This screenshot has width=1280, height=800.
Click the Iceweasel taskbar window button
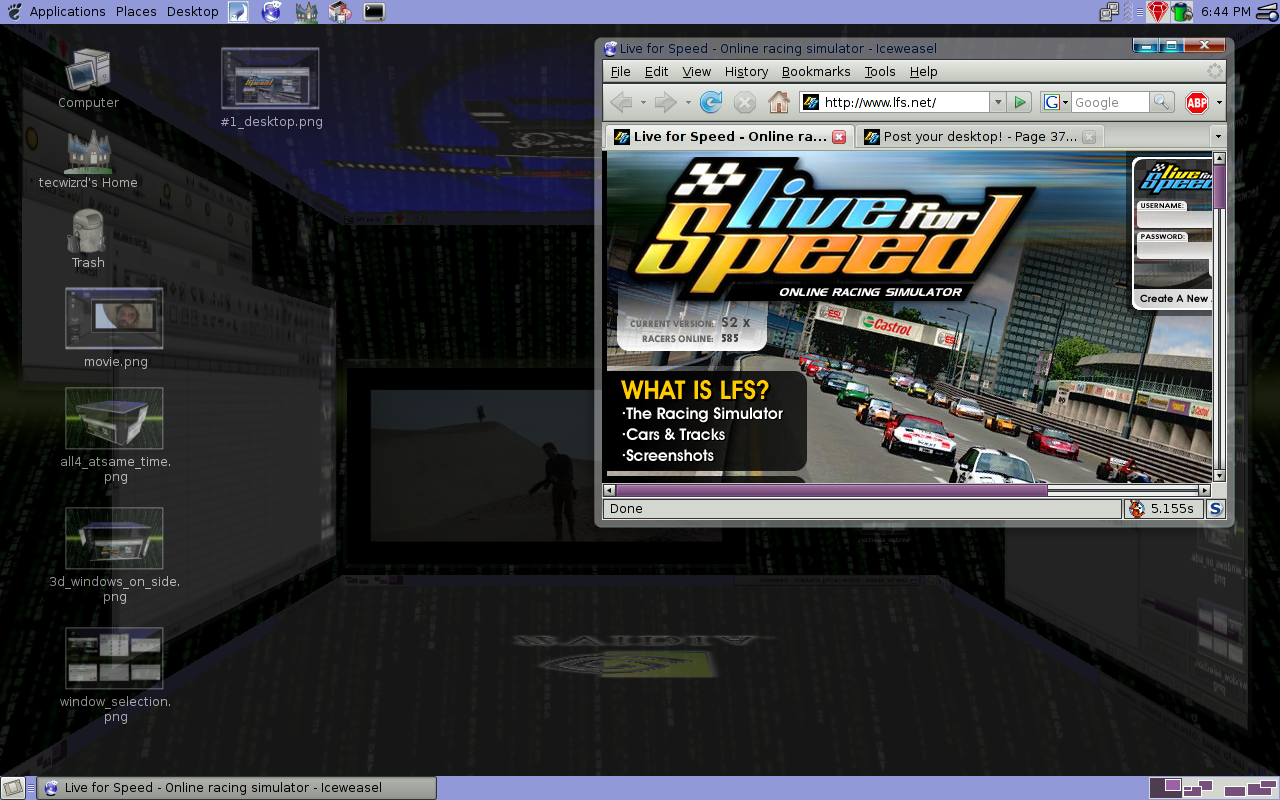(x=237, y=788)
